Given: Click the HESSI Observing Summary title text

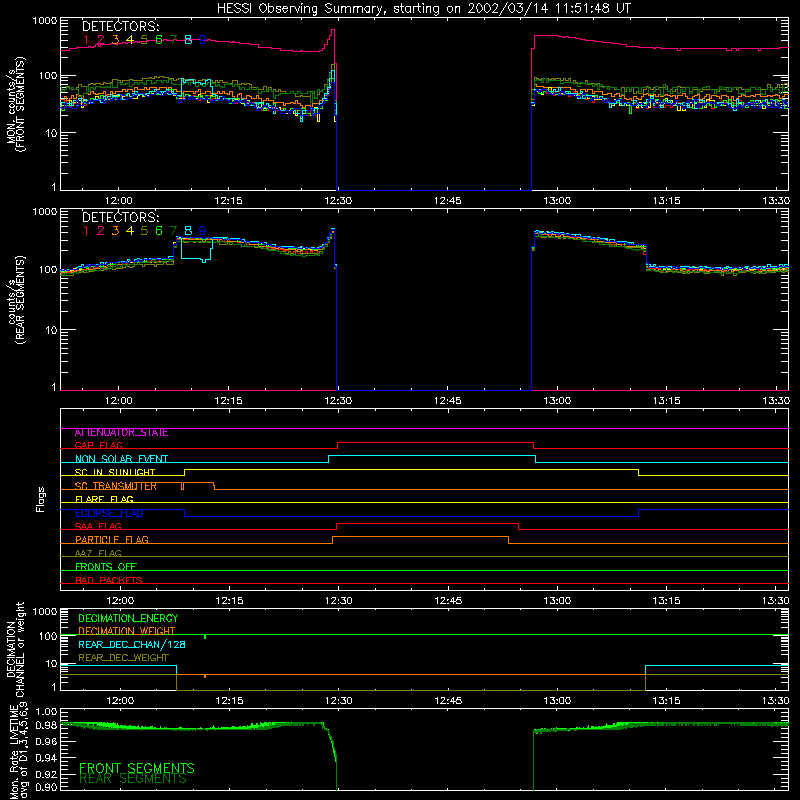Looking at the screenshot, I should (x=424, y=9).
